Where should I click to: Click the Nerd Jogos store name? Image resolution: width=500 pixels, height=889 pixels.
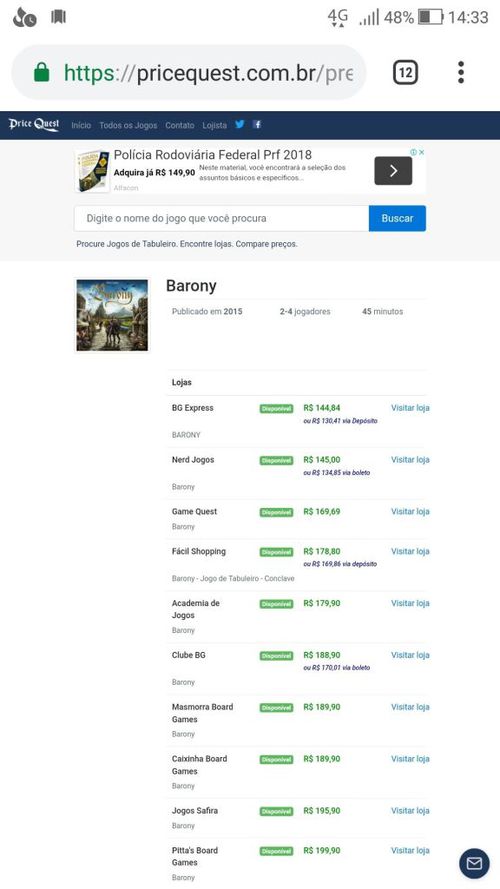coord(193,460)
